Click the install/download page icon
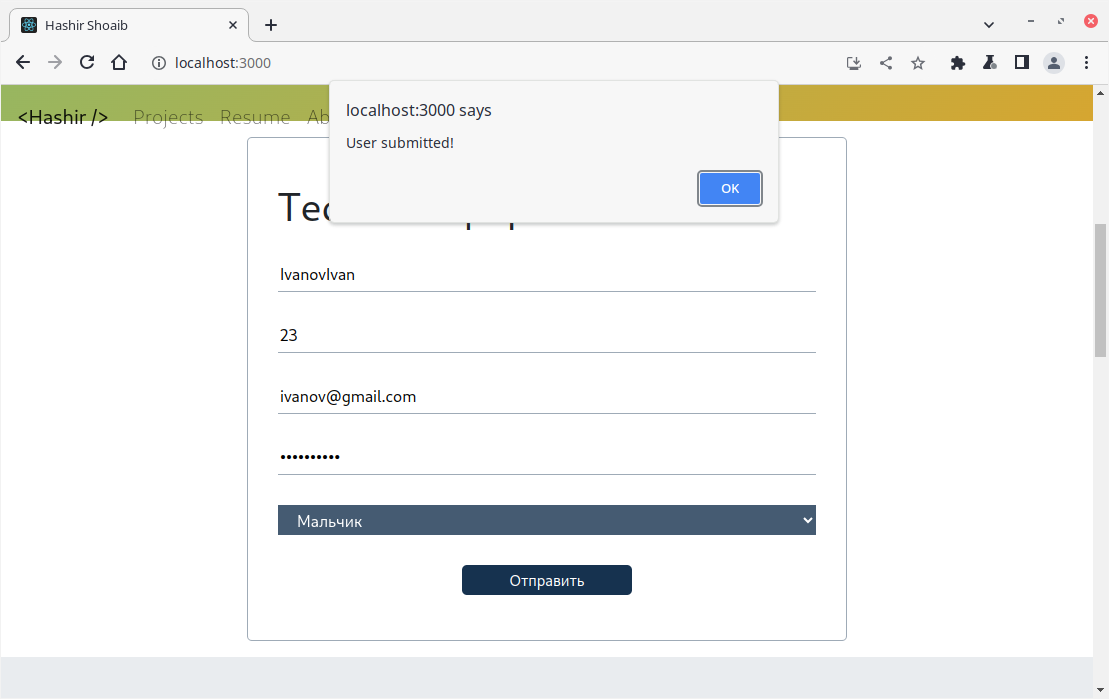Image resolution: width=1109 pixels, height=699 pixels. point(854,63)
